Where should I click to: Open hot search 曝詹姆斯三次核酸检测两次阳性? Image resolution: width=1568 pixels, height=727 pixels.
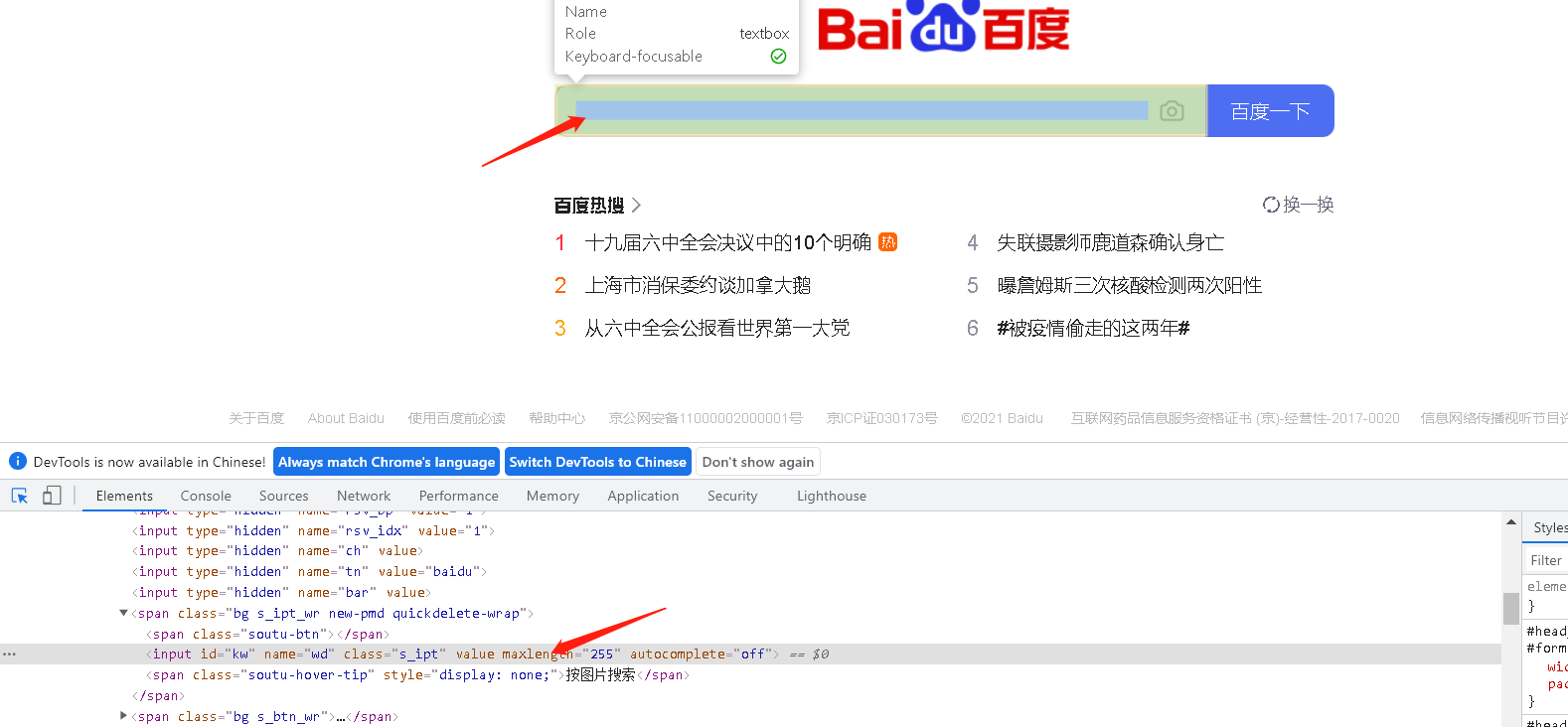pos(1130,285)
